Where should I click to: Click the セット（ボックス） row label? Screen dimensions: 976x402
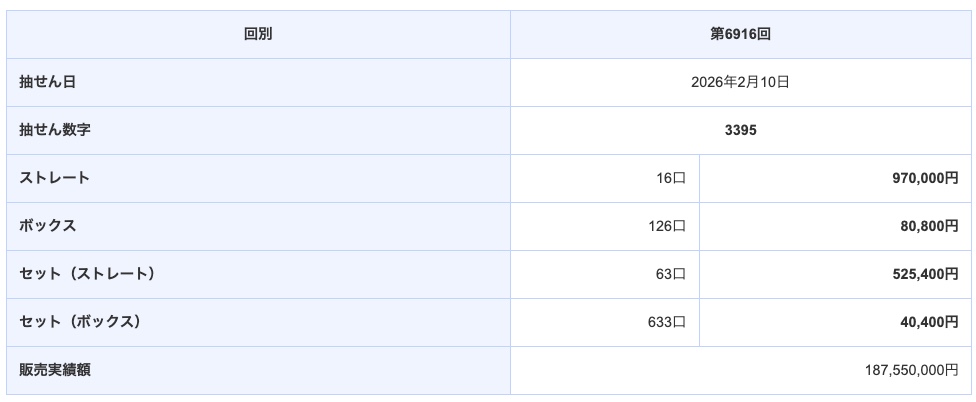pyautogui.click(x=80, y=322)
